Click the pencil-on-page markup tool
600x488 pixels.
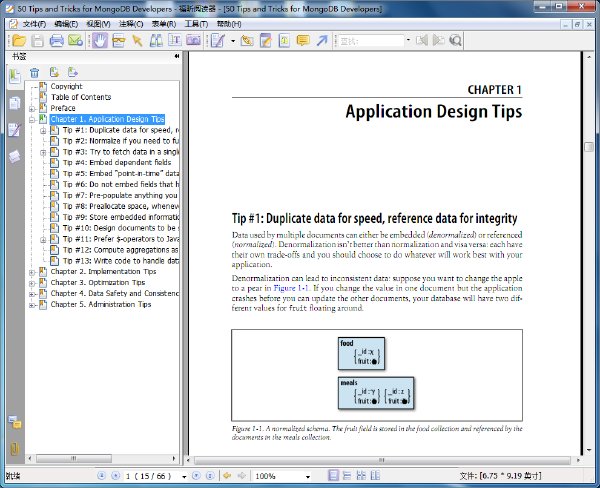pos(266,40)
